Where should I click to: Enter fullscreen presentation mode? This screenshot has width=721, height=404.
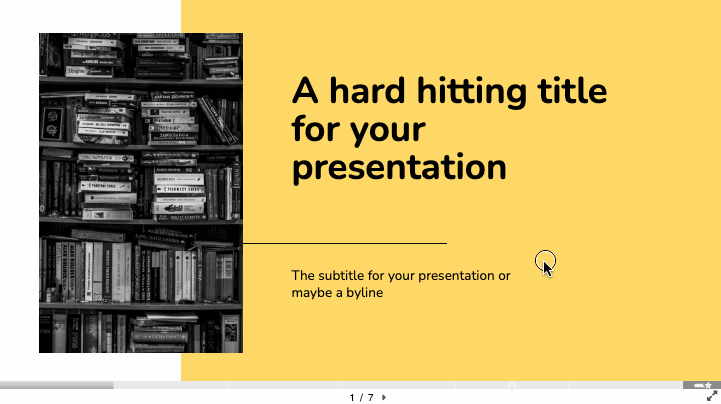click(712, 397)
